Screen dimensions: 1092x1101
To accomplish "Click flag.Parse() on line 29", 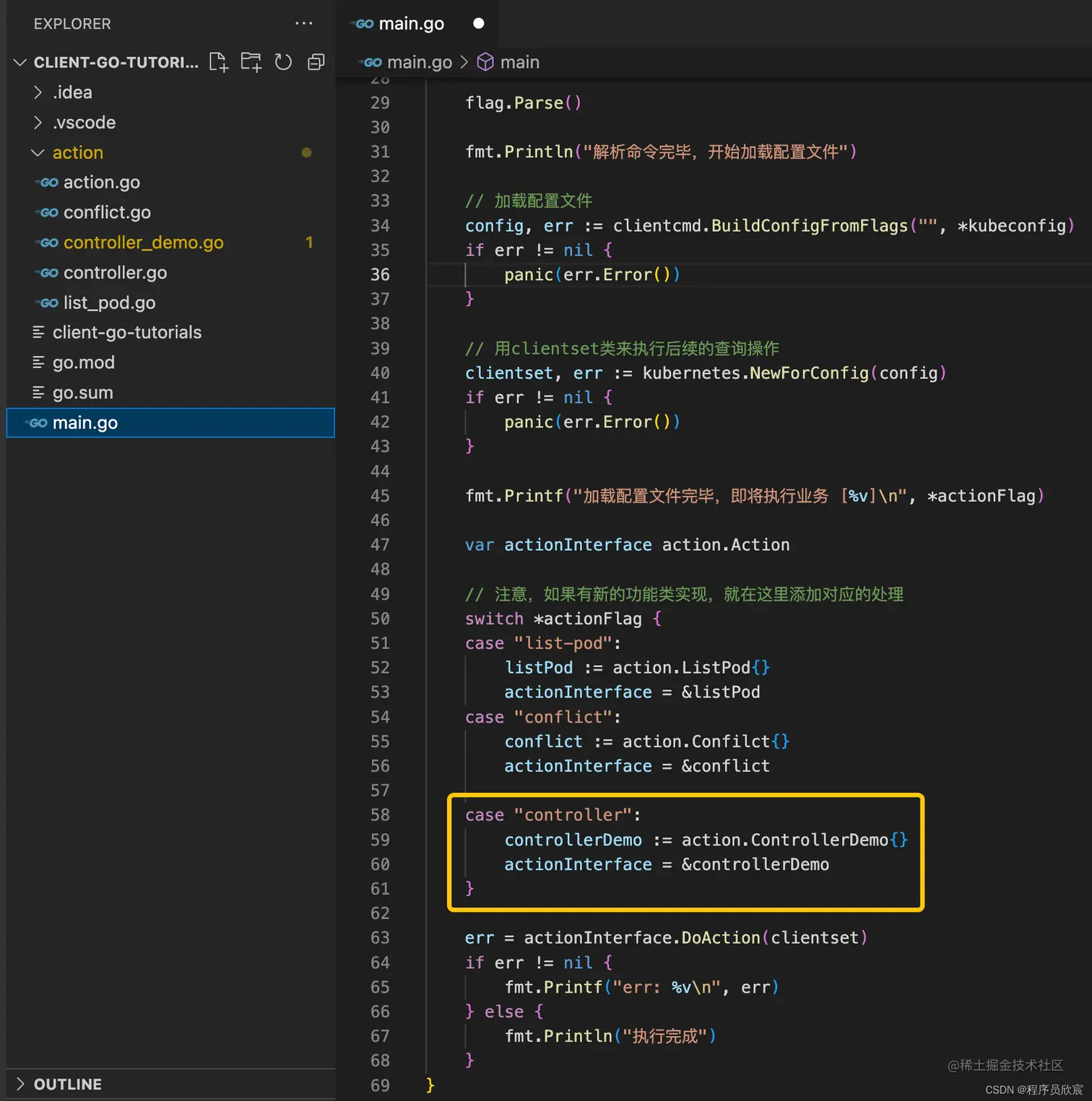I will pyautogui.click(x=523, y=103).
